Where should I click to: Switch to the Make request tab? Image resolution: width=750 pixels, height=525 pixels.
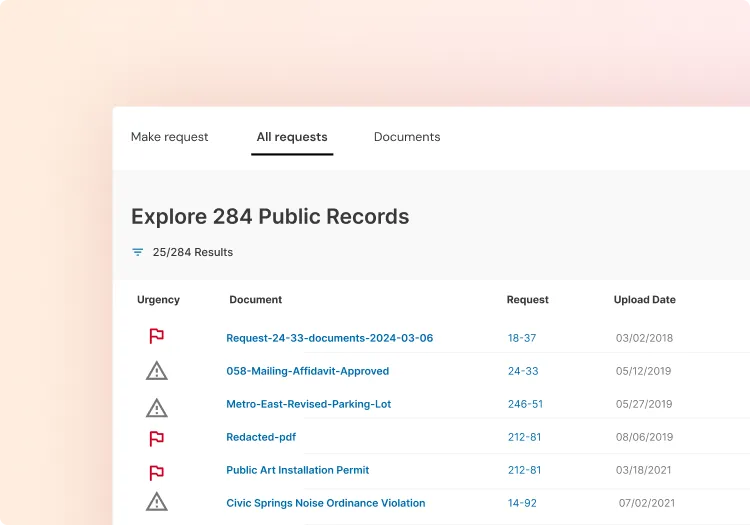tap(169, 137)
